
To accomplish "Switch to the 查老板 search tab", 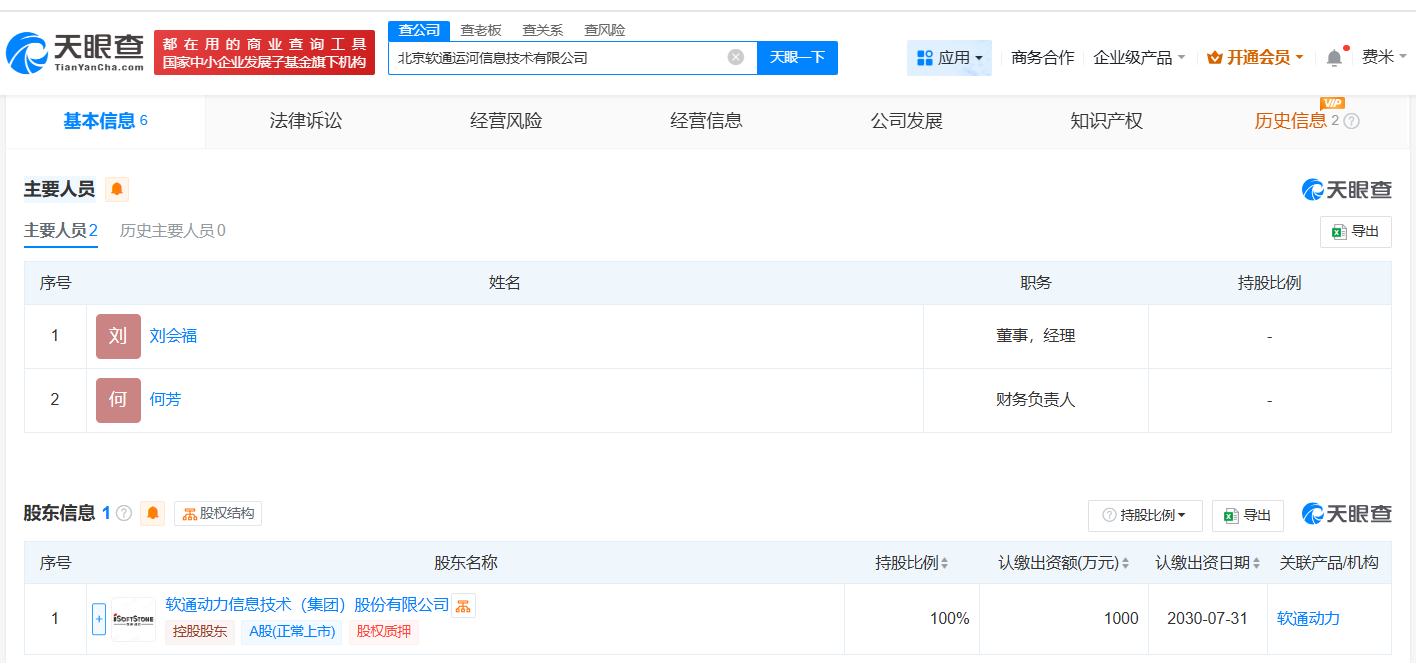I will 482,30.
